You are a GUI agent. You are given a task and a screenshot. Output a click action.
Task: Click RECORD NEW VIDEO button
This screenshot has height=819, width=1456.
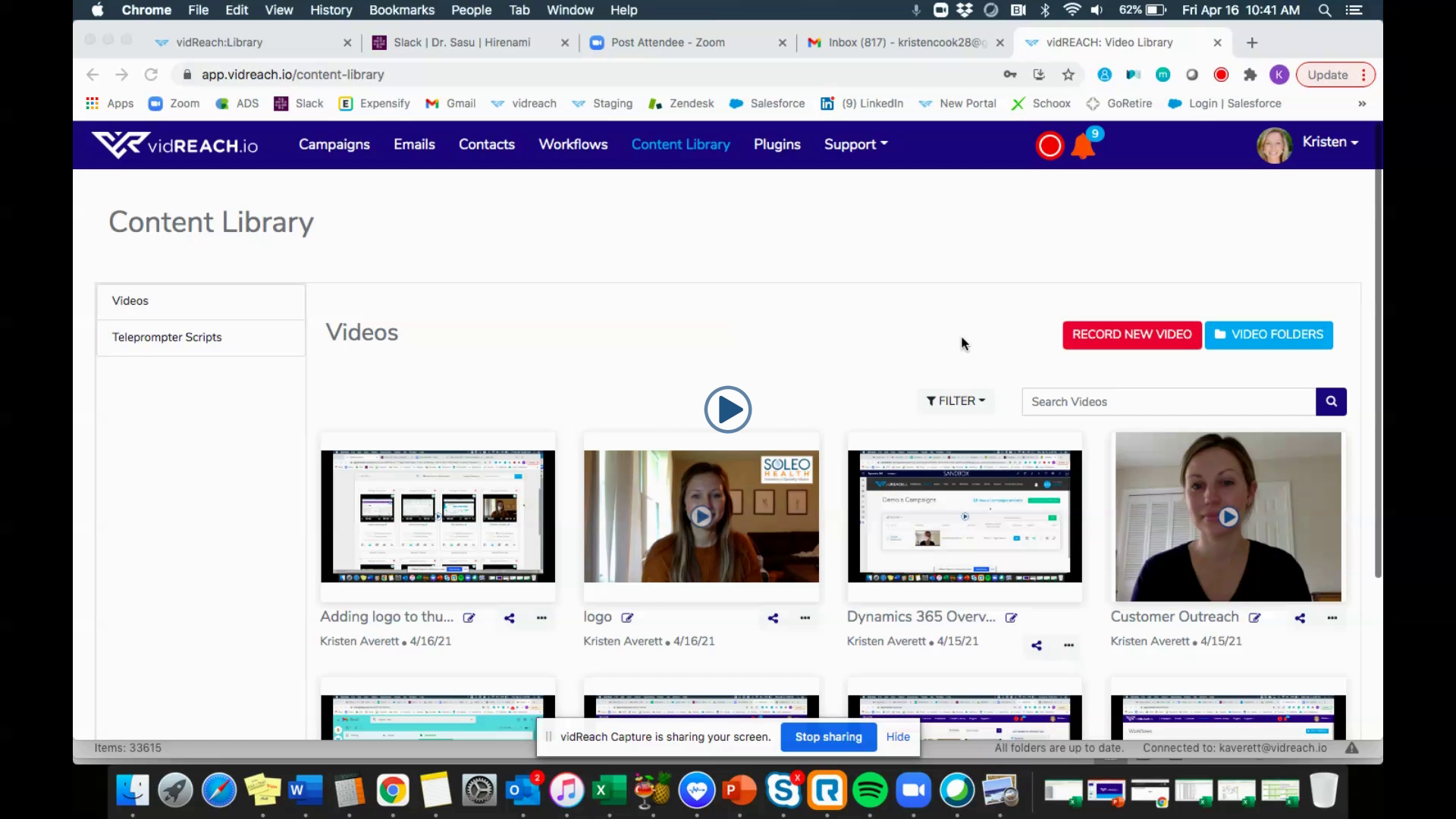click(1131, 334)
